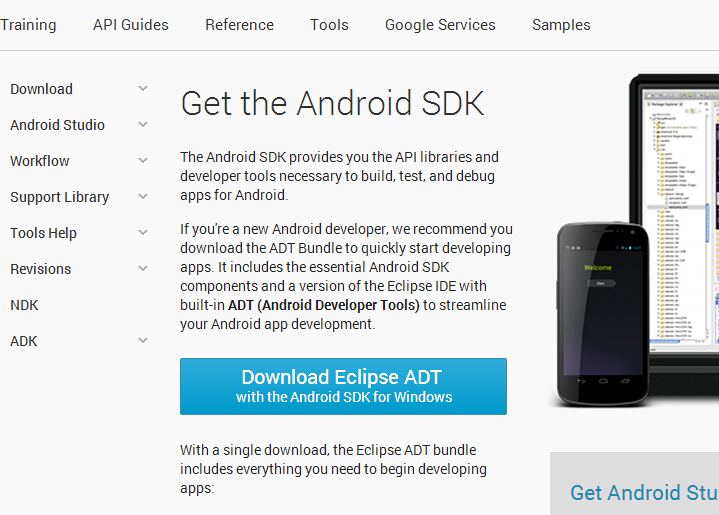The image size is (719, 515).
Task: Click the Download Eclipse ADT button
Action: point(343,387)
